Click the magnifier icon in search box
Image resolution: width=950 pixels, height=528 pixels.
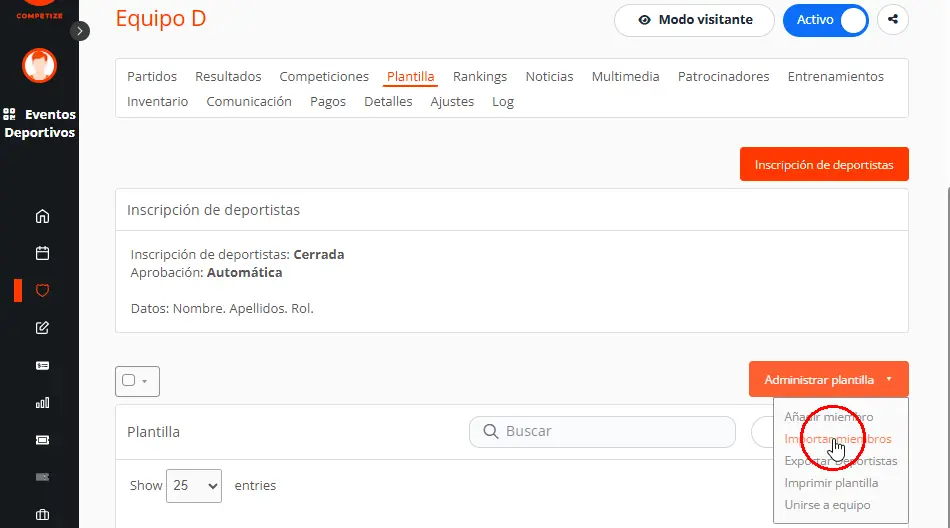[491, 432]
